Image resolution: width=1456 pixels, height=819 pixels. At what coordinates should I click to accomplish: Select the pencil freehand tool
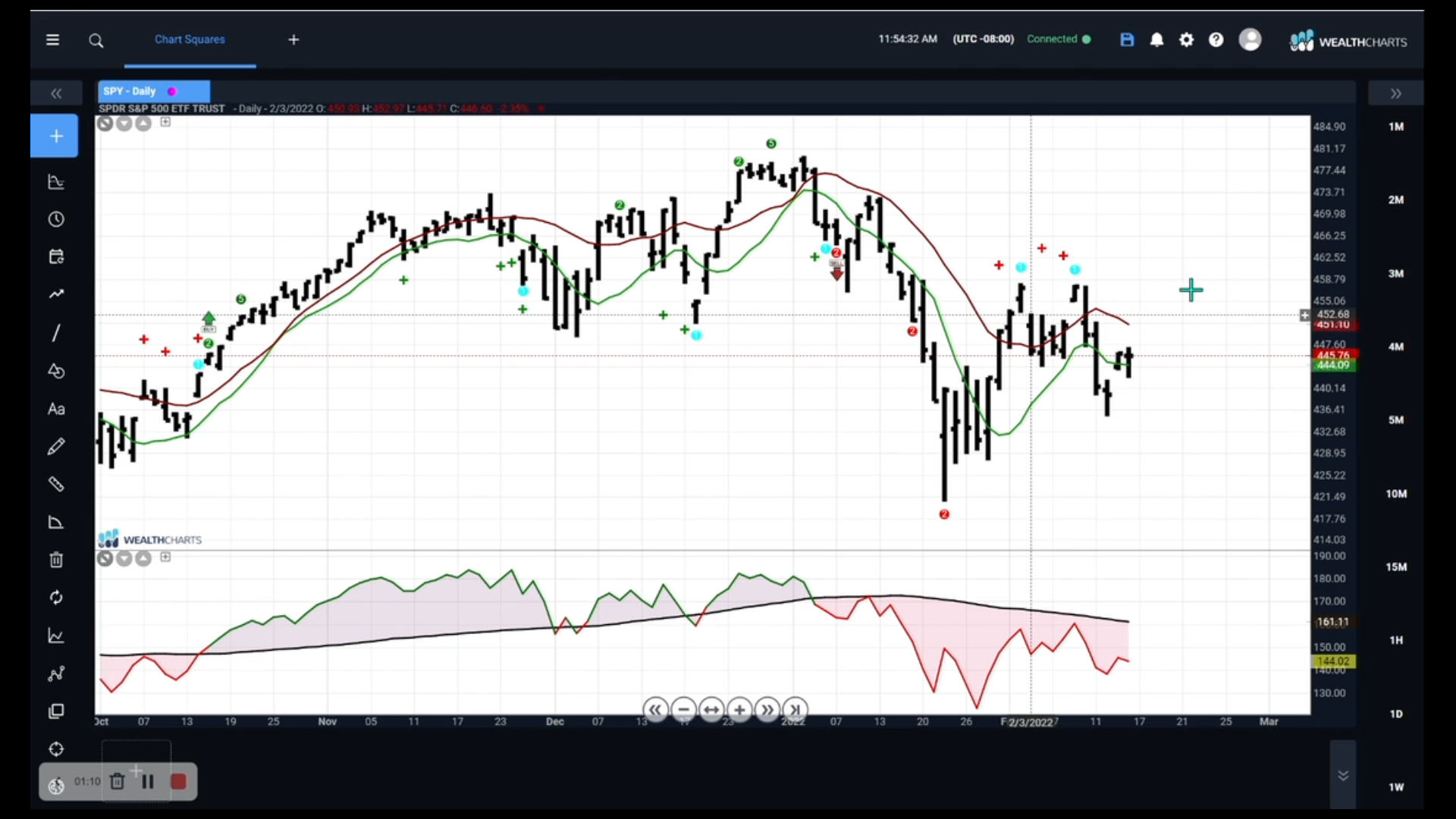(55, 447)
